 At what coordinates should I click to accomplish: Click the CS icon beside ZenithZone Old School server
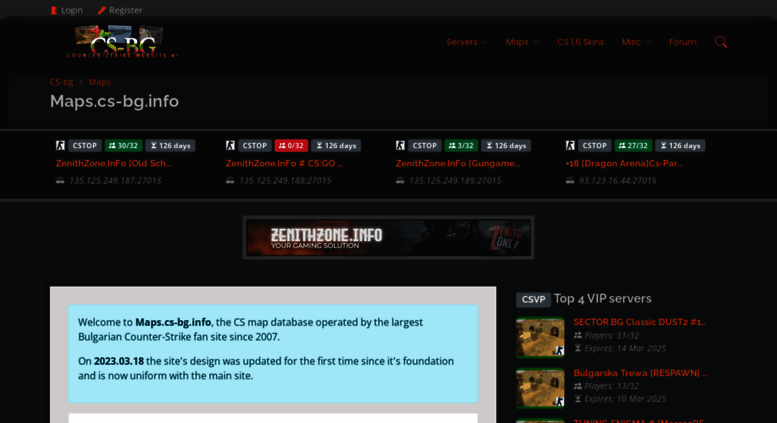pyautogui.click(x=60, y=145)
